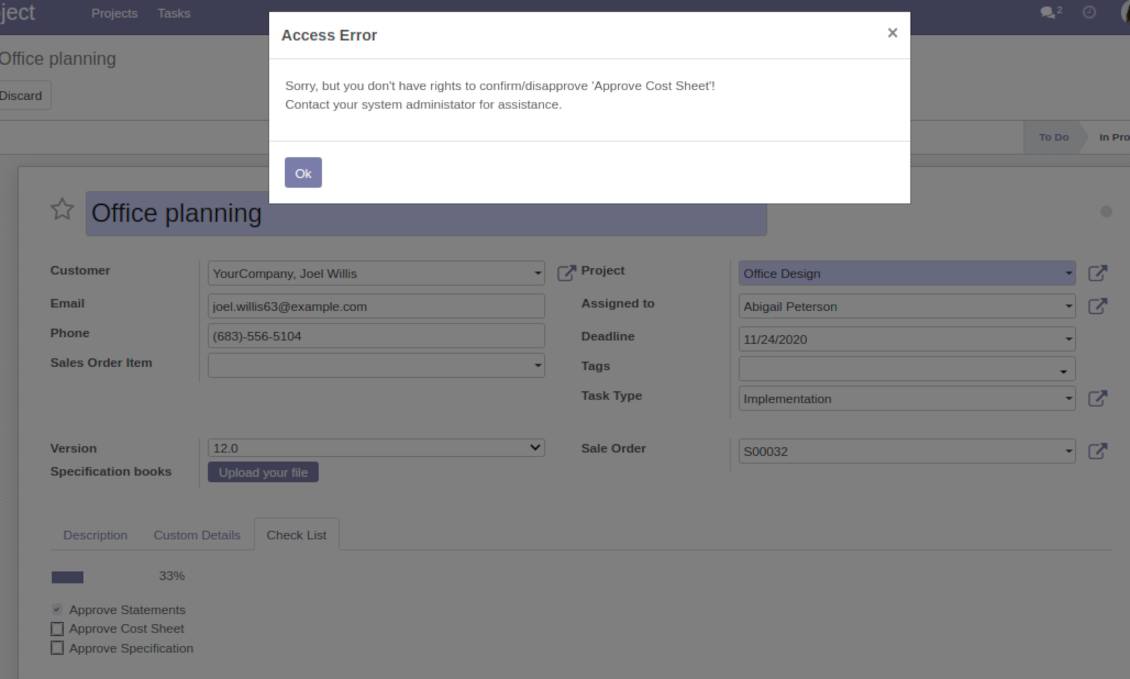1130x679 pixels.
Task: Click the Upload your file button
Action: pyautogui.click(x=263, y=472)
